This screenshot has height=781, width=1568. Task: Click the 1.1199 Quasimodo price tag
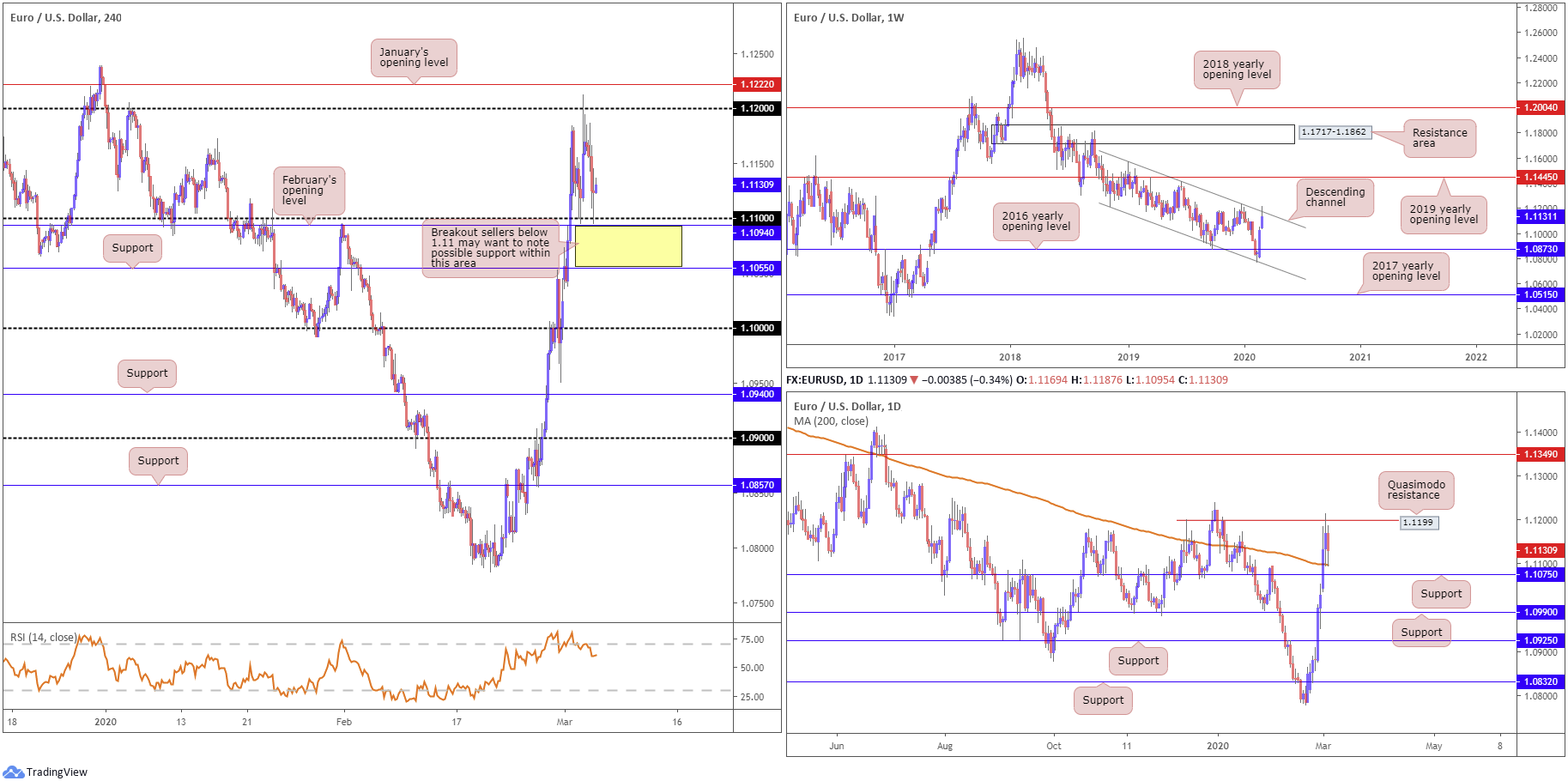click(x=1418, y=522)
